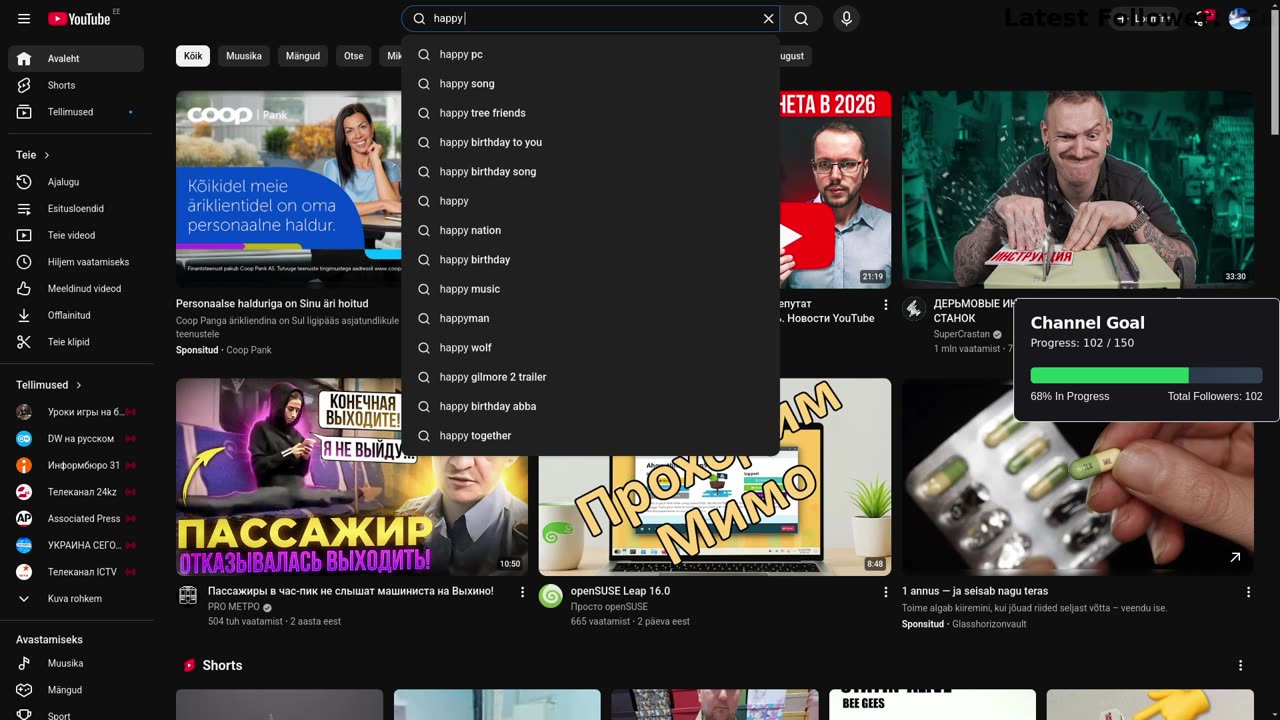Choose suggestion "happy song"
The height and width of the screenshot is (720, 1280).
pyautogui.click(x=591, y=84)
